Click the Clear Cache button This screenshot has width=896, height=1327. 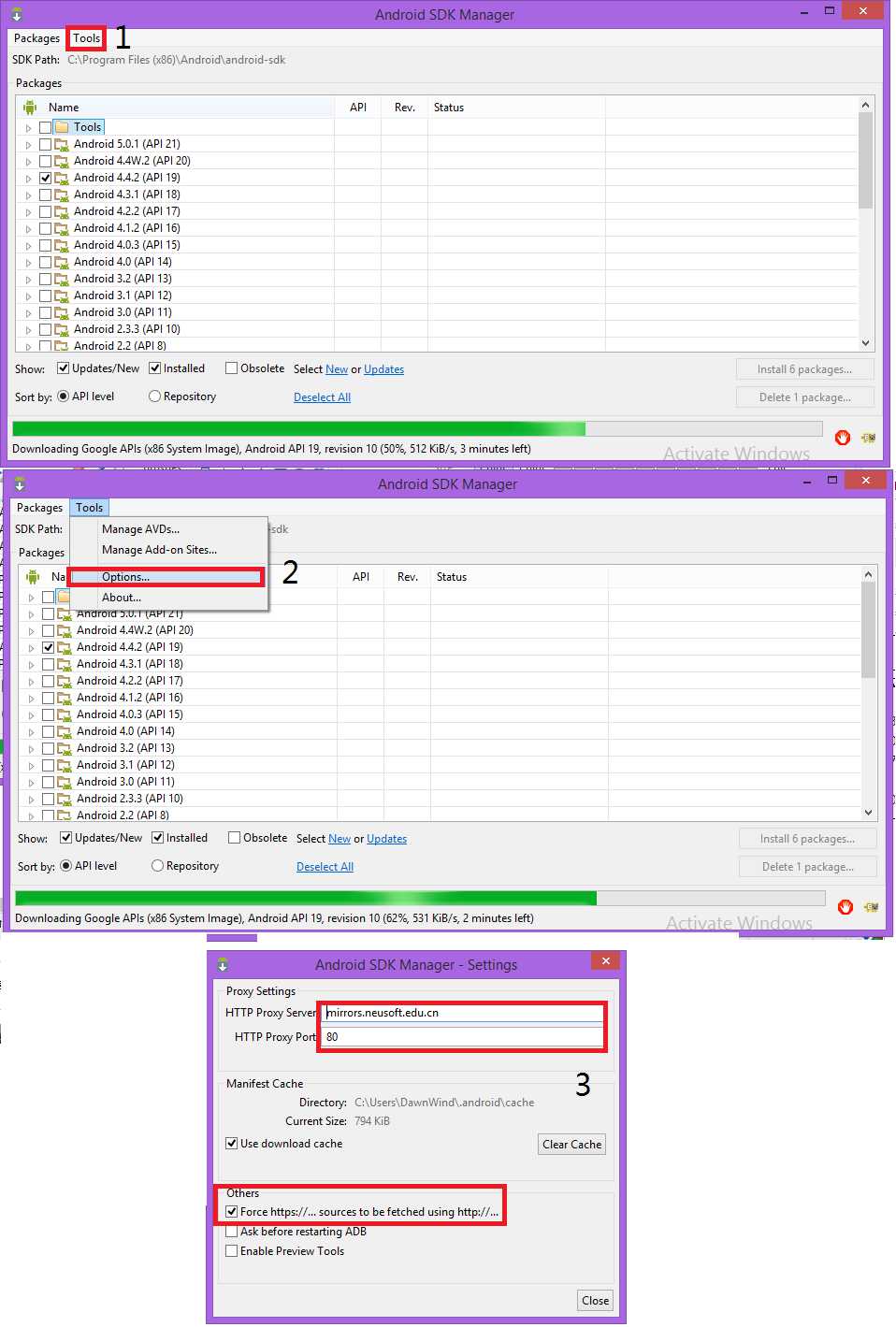pyautogui.click(x=572, y=1145)
